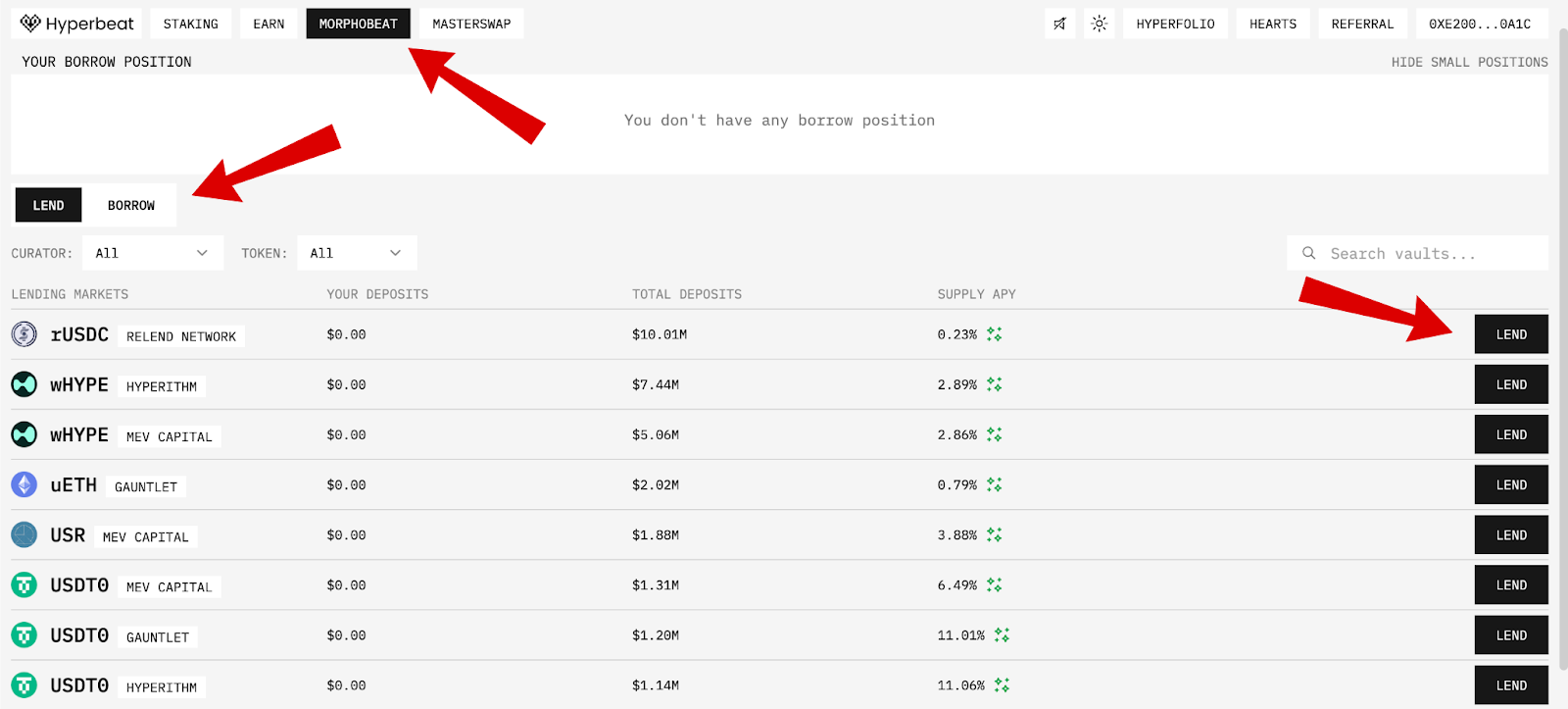Viewport: 1568px width, 709px height.
Task: Click the $10.01M total deposits value
Action: pyautogui.click(x=660, y=334)
